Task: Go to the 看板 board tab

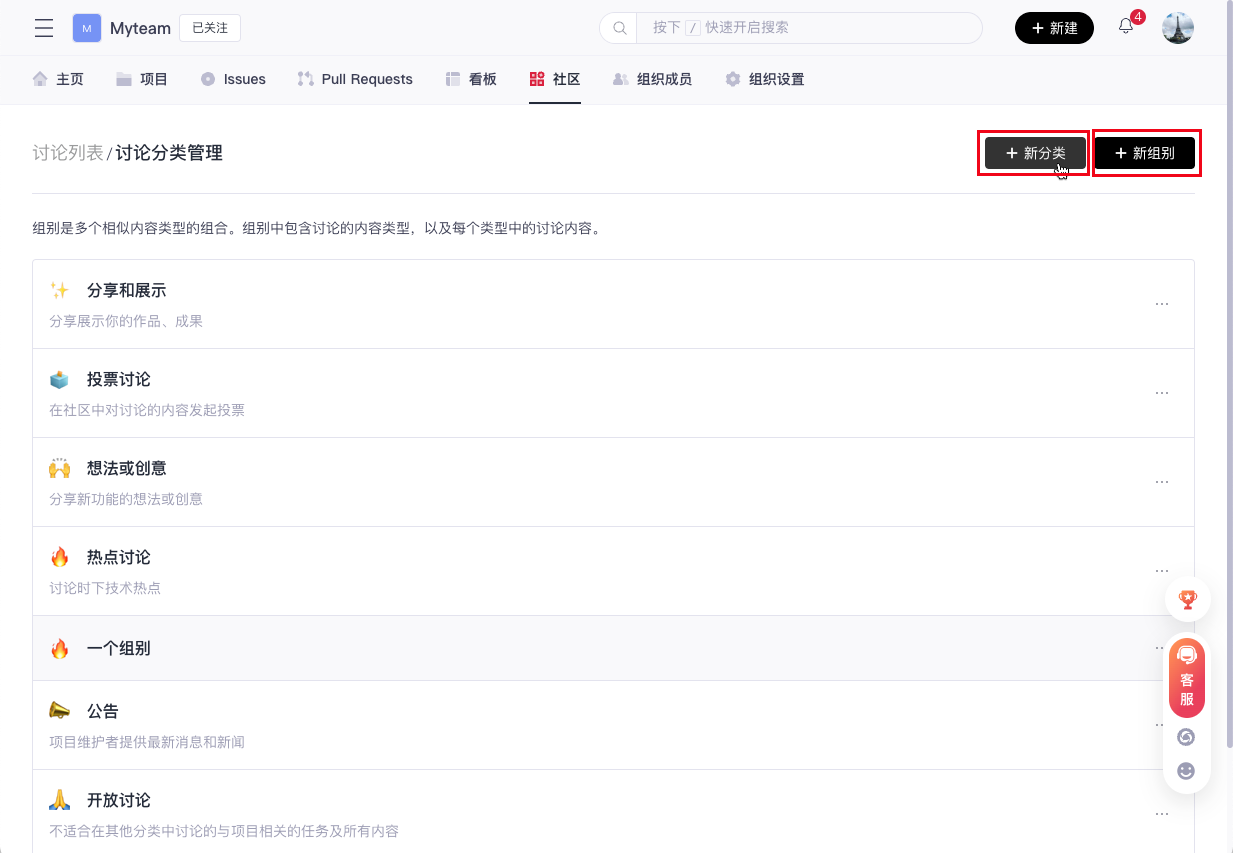Action: coord(471,79)
